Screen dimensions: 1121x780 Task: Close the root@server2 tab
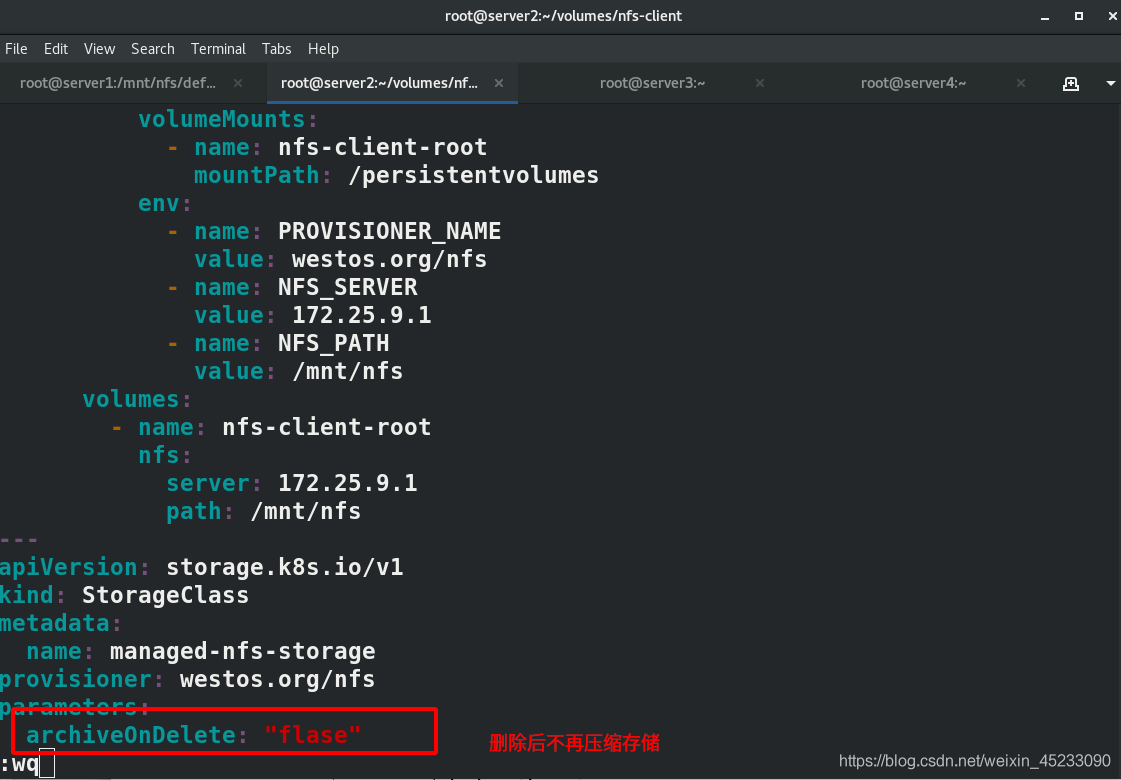tap(499, 83)
